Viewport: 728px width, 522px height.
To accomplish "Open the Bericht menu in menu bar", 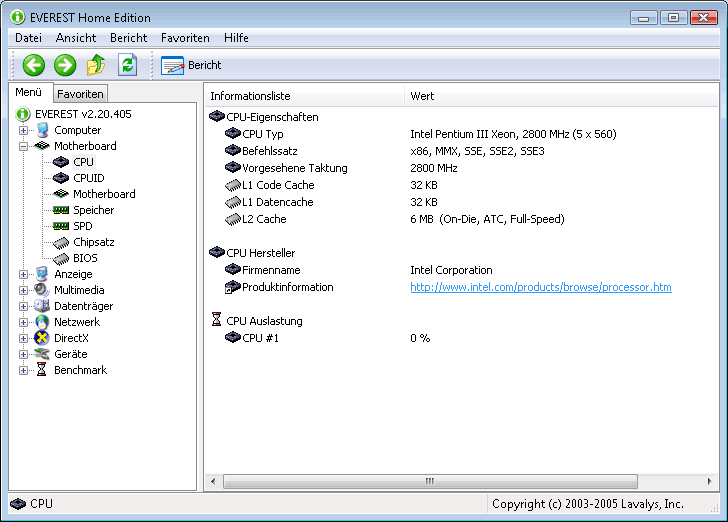I will tap(128, 38).
